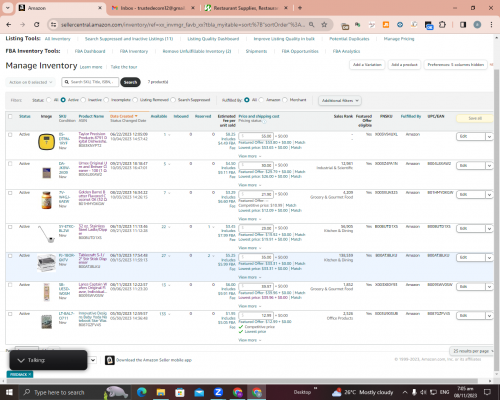Change the 25 results per page dropdown
Screen dimensions: 500x400
click(x=473, y=351)
